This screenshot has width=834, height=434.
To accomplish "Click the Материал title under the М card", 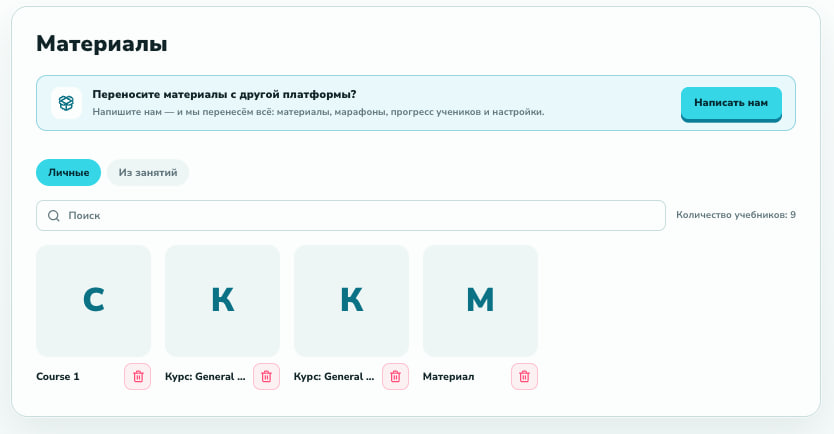I will point(448,377).
